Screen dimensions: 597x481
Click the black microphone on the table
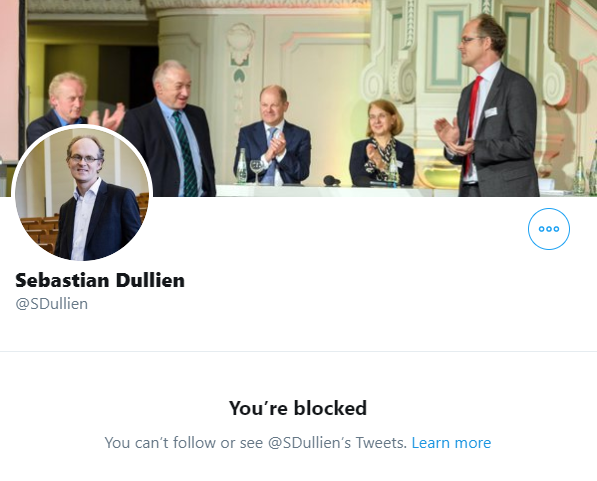pos(332,181)
